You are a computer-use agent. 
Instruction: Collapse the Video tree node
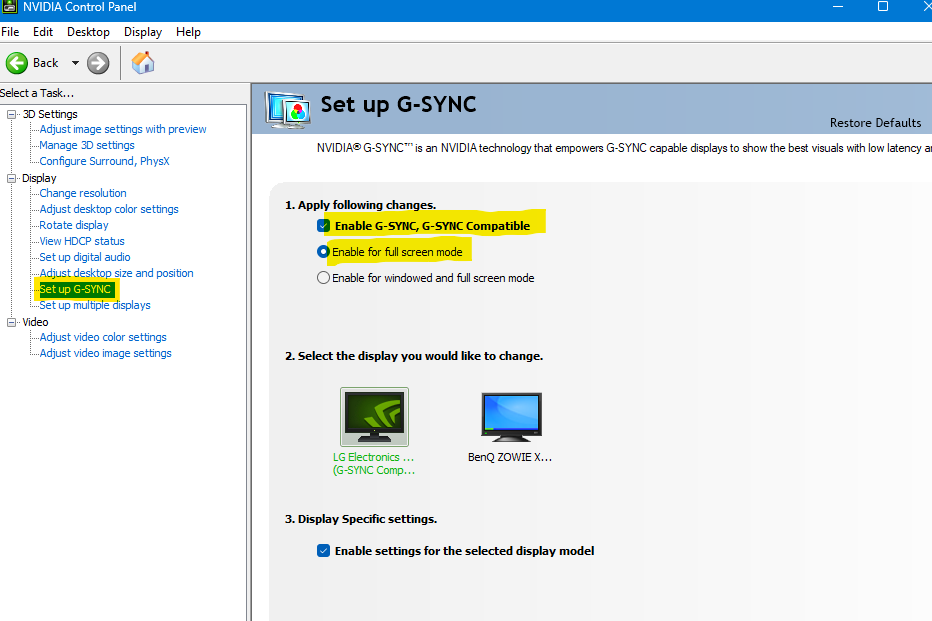click(x=11, y=322)
